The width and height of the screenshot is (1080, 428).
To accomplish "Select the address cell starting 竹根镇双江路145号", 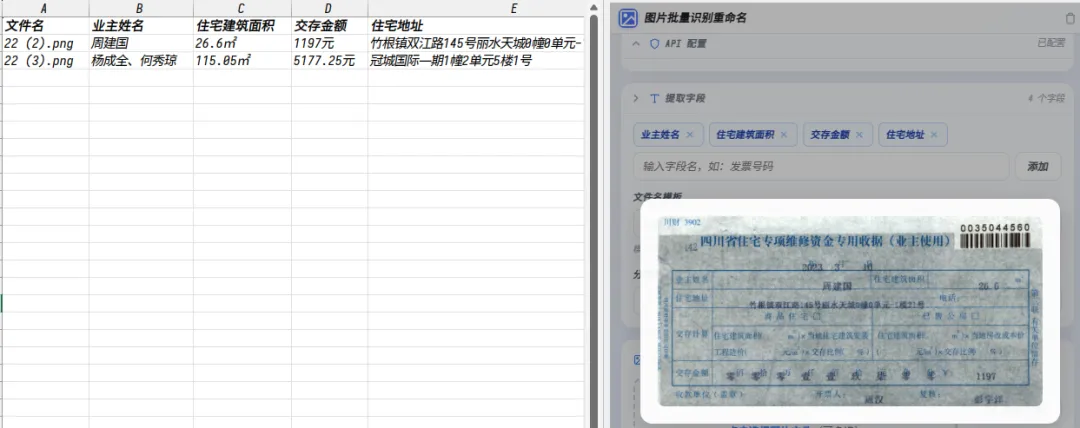I will [476, 43].
